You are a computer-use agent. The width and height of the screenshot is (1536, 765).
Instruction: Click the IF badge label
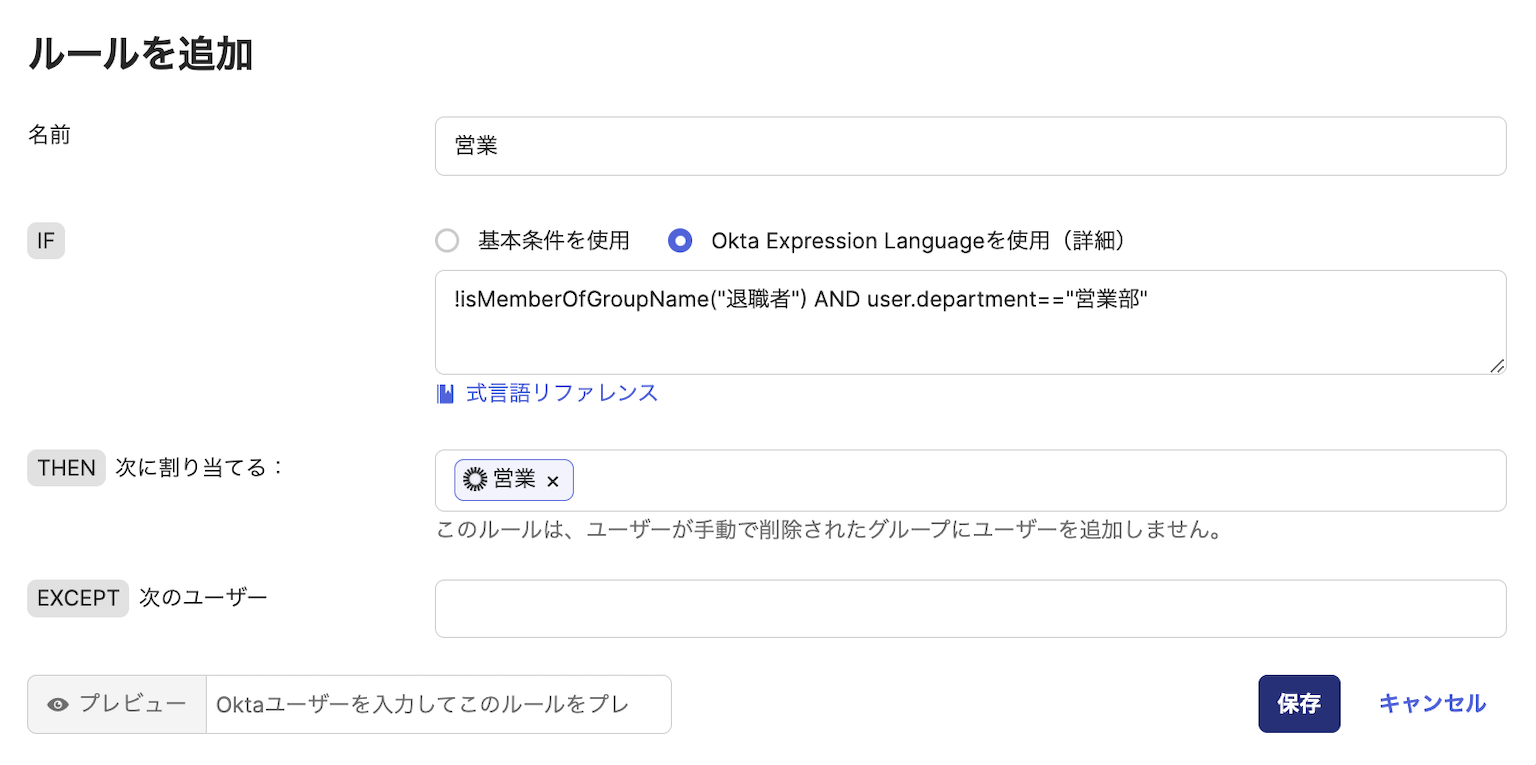coord(46,241)
